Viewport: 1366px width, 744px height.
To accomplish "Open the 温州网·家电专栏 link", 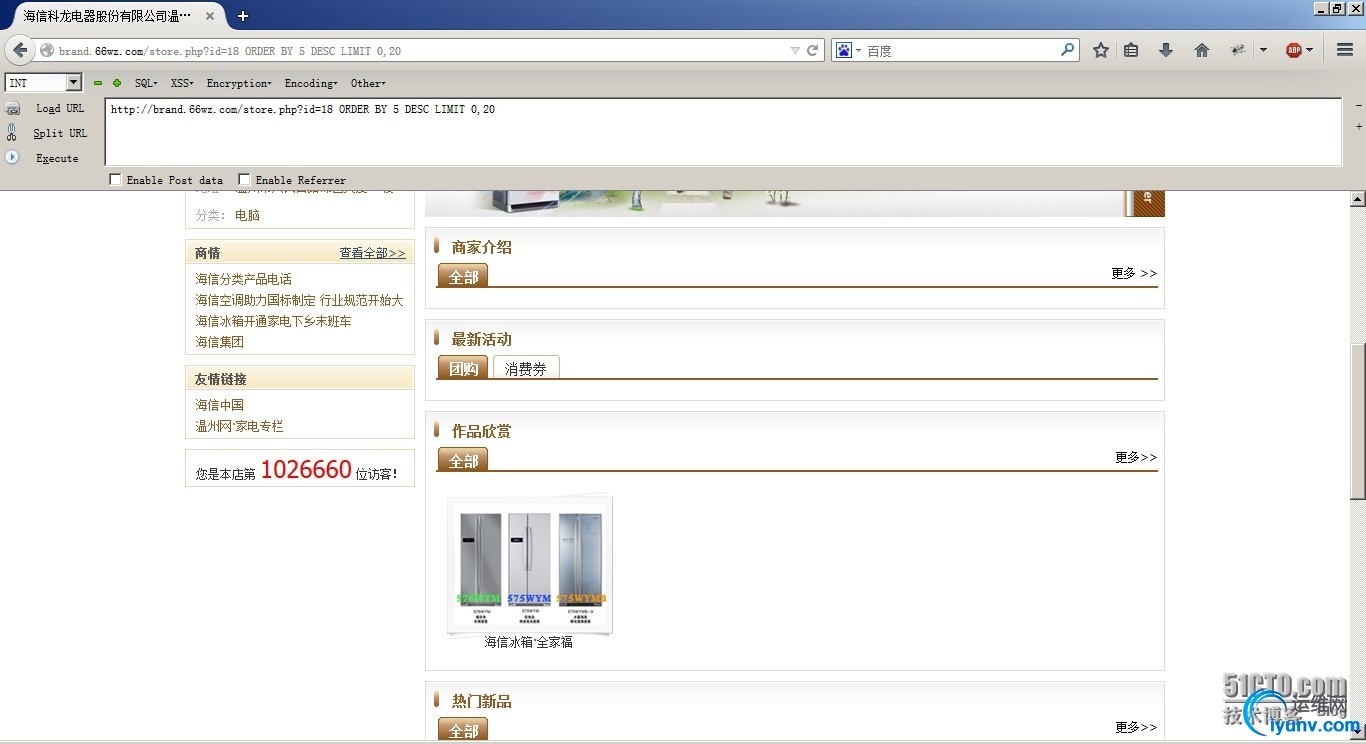I will [x=239, y=426].
